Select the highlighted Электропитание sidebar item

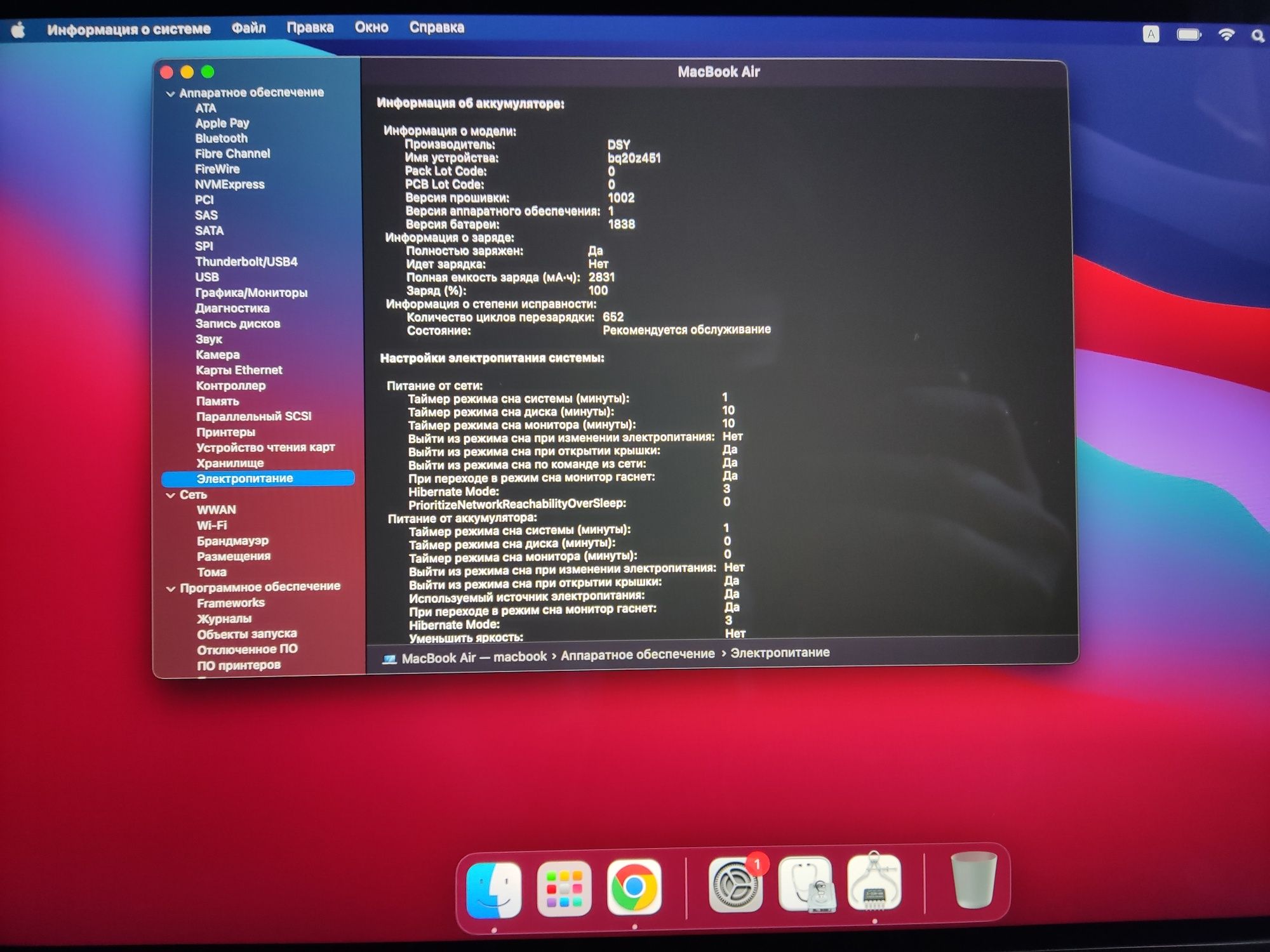258,479
